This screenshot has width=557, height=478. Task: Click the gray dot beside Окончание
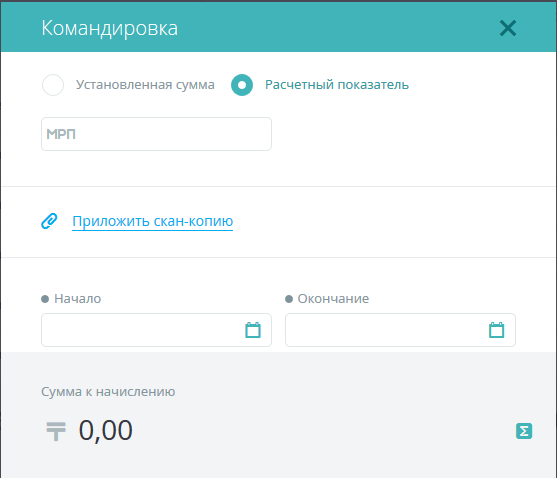[x=289, y=299]
